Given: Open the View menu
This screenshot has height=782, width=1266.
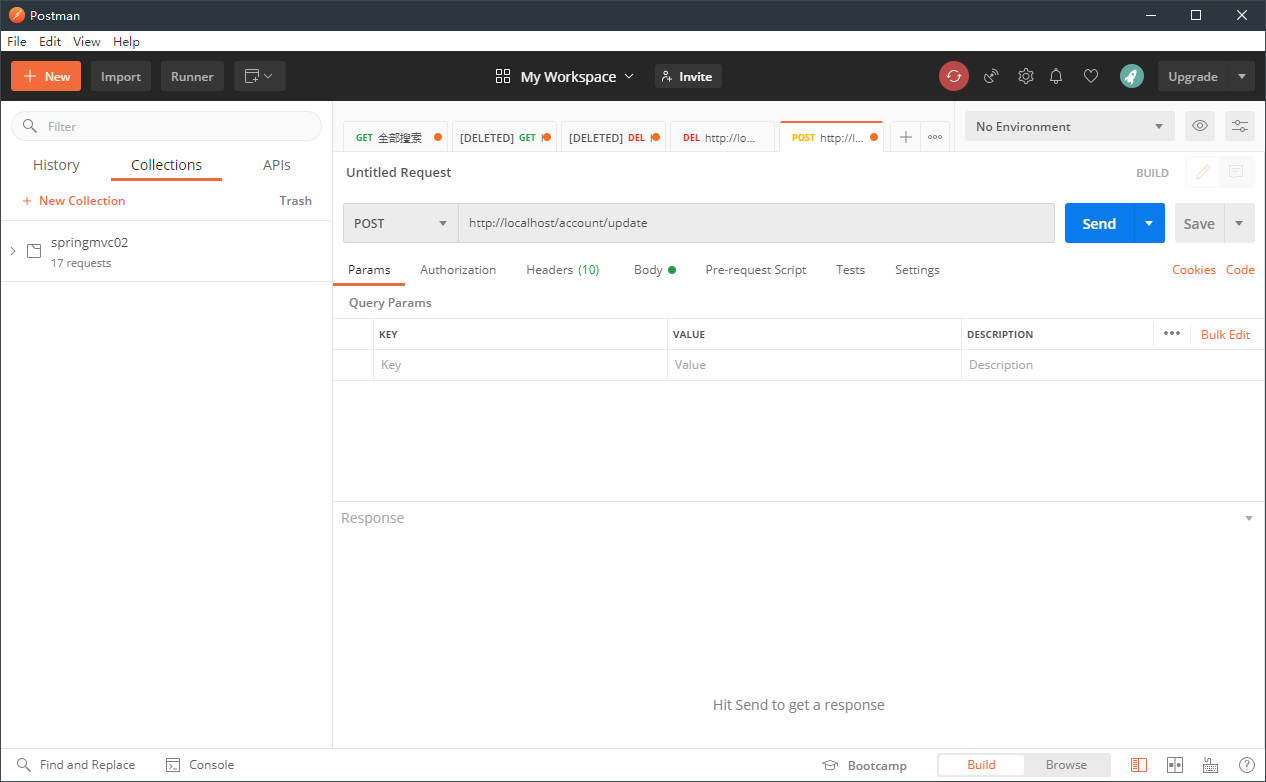Looking at the screenshot, I should tap(87, 41).
